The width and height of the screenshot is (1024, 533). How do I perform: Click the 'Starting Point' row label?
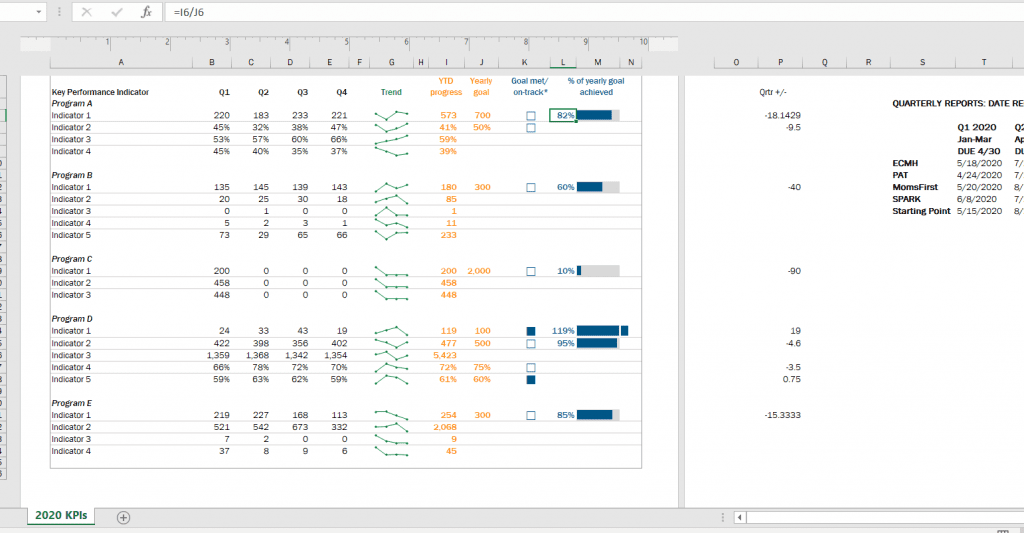(921, 211)
